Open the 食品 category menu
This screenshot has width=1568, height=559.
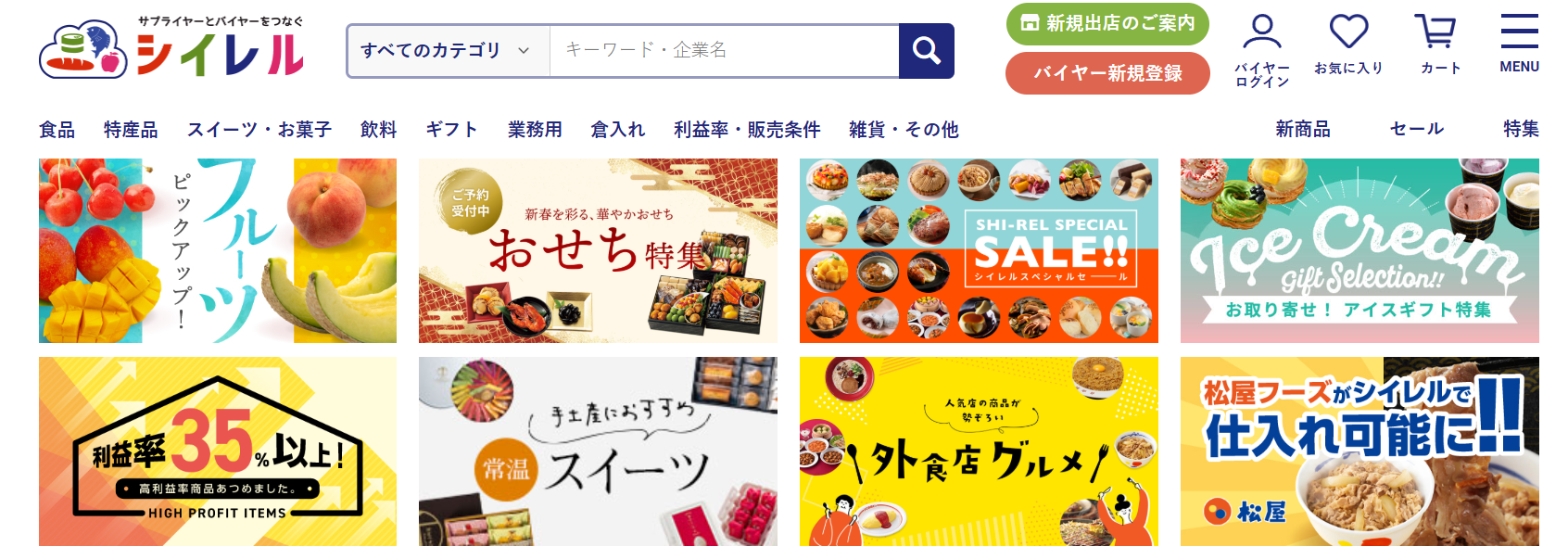point(57,130)
